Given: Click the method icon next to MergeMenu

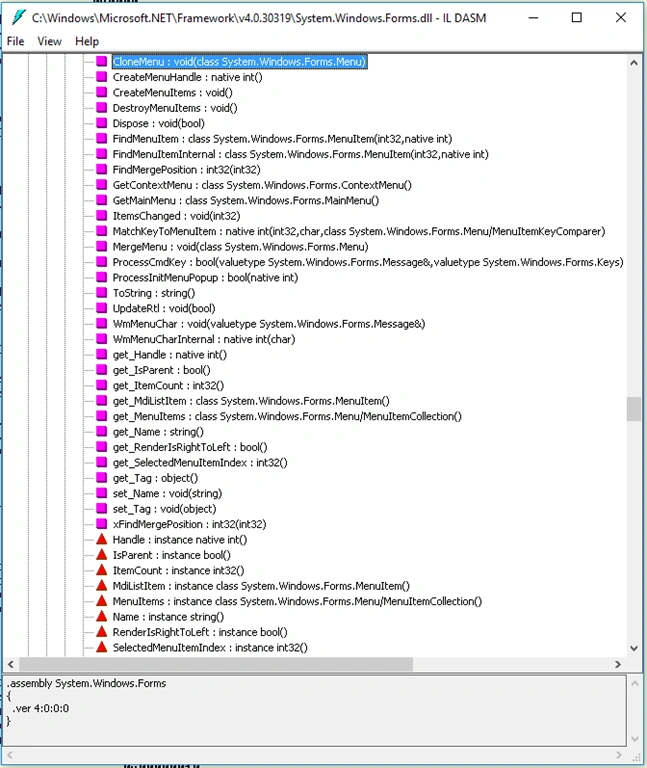Looking at the screenshot, I should click(x=101, y=247).
